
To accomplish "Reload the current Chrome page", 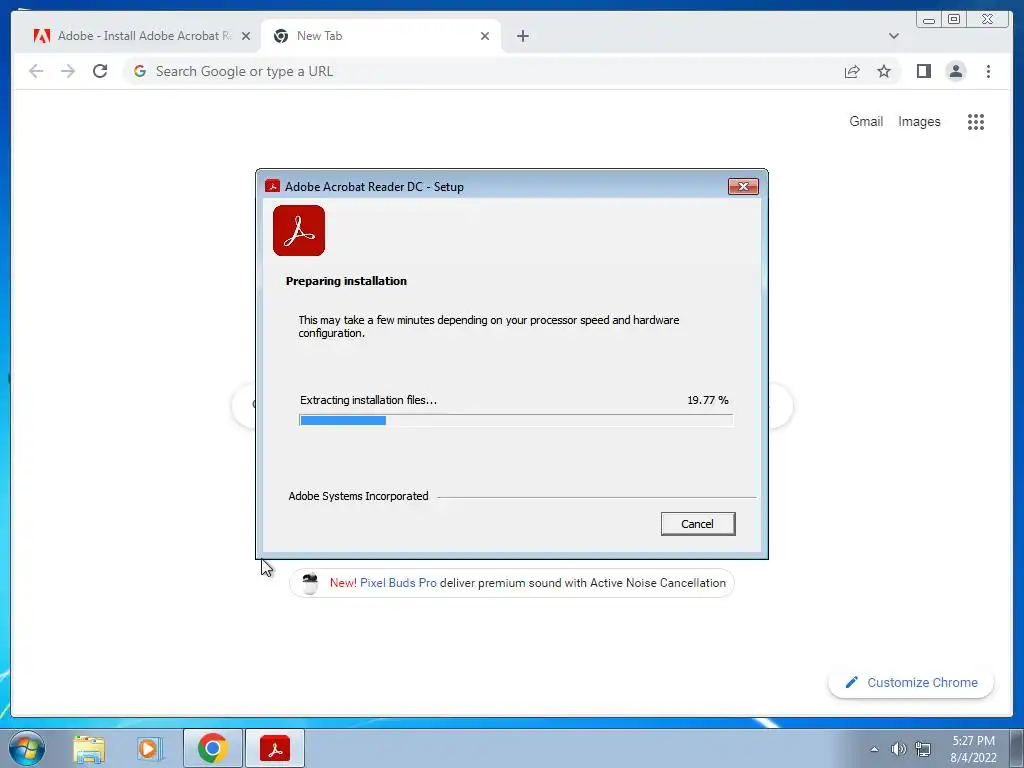I will 100,71.
